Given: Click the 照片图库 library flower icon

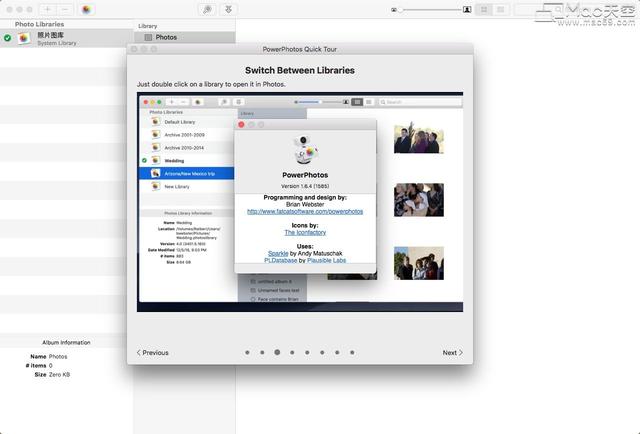Looking at the screenshot, I should tap(24, 38).
